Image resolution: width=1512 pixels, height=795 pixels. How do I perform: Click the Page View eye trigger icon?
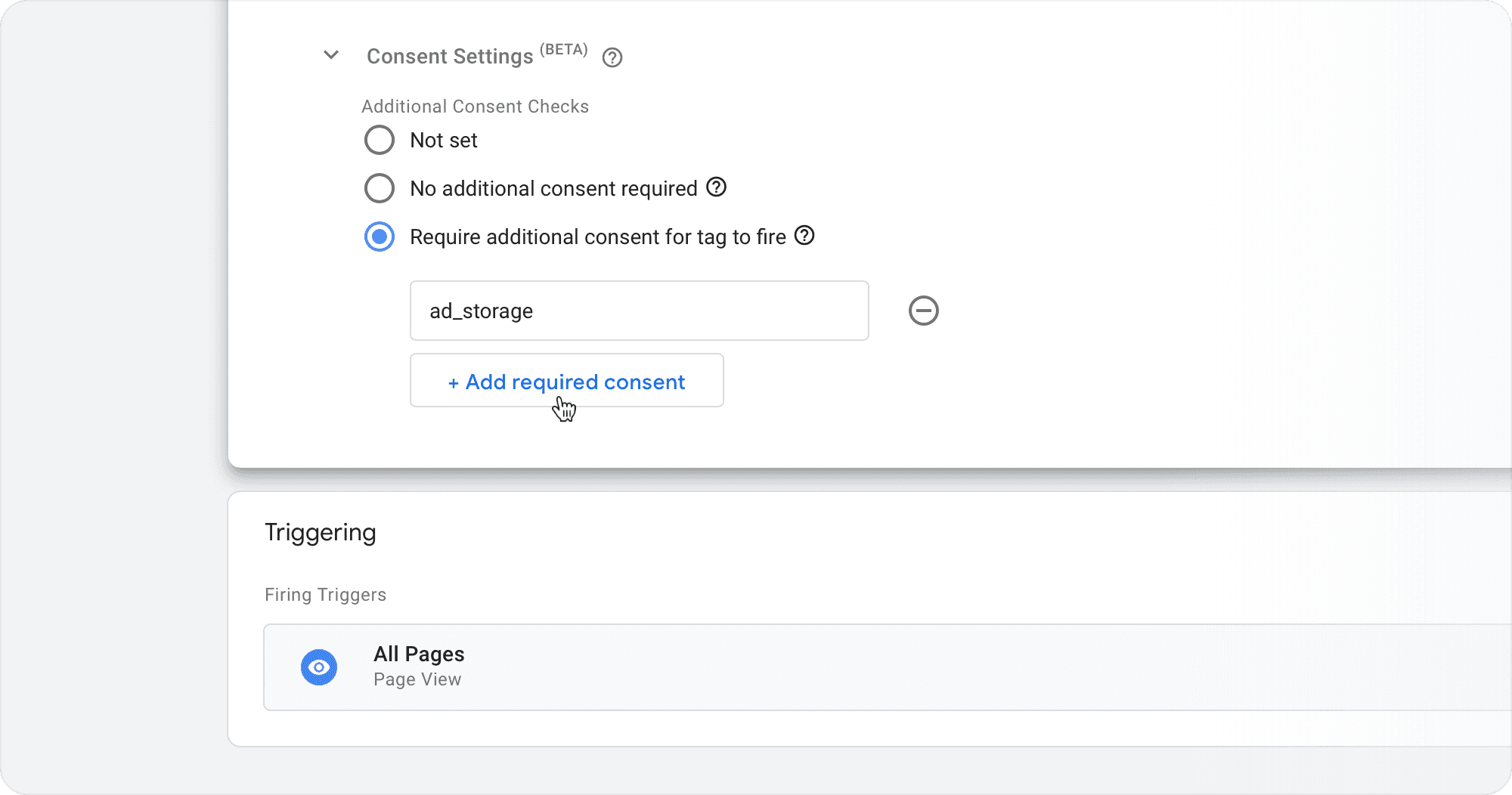[319, 667]
